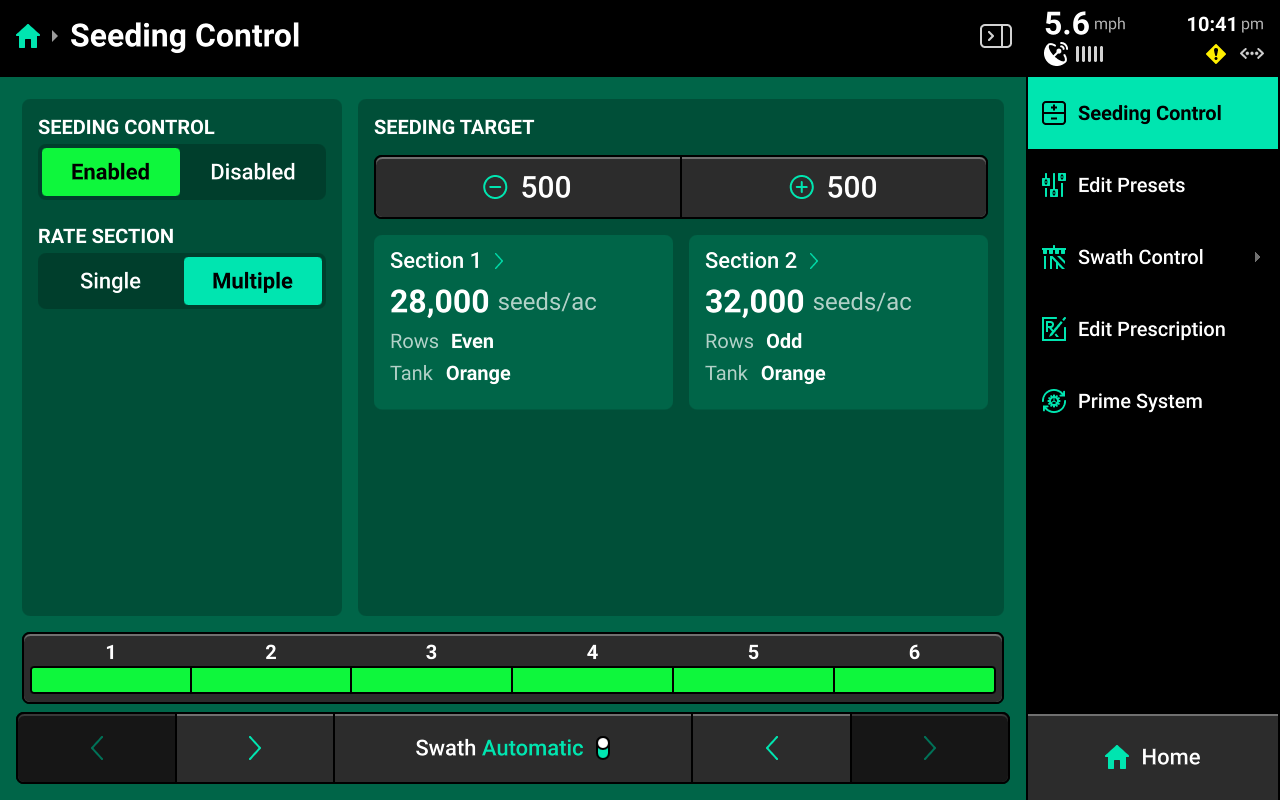Open Seeding Control menu item
Image resolution: width=1280 pixels, height=800 pixels.
[1153, 113]
